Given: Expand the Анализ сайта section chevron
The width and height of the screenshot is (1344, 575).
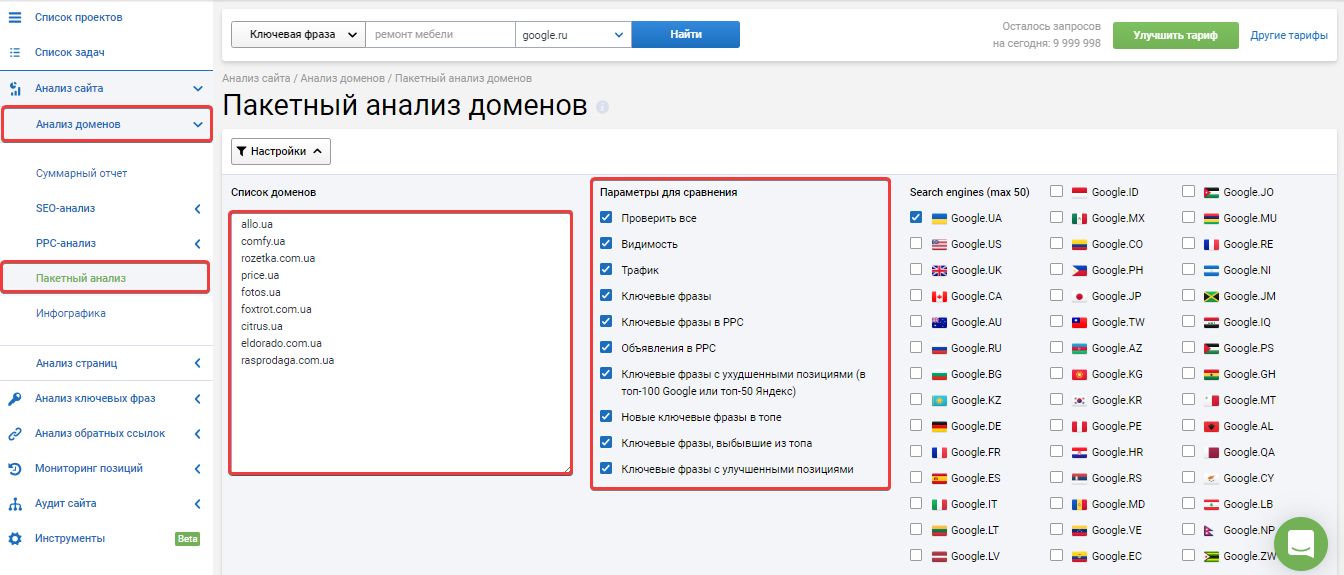Looking at the screenshot, I should coord(198,88).
